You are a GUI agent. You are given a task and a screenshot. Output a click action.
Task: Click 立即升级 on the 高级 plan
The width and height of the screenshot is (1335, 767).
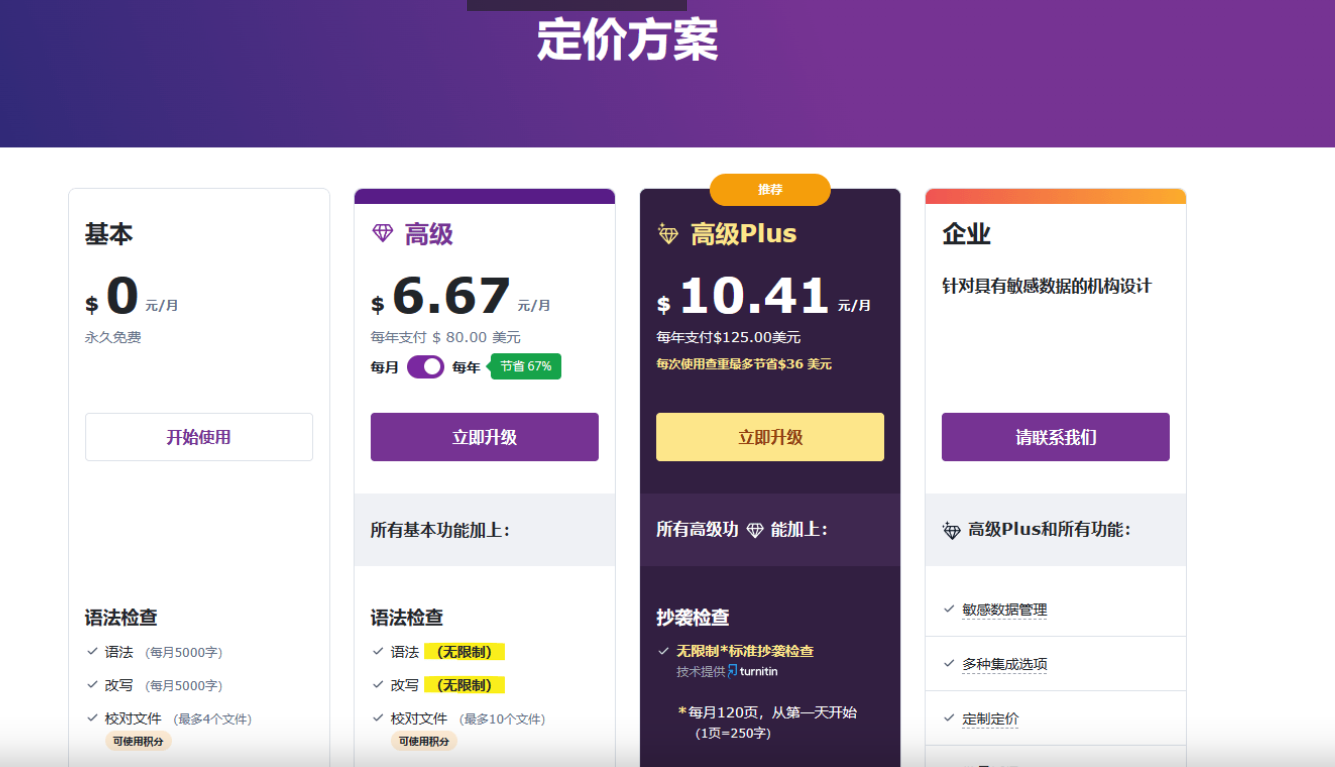[484, 436]
